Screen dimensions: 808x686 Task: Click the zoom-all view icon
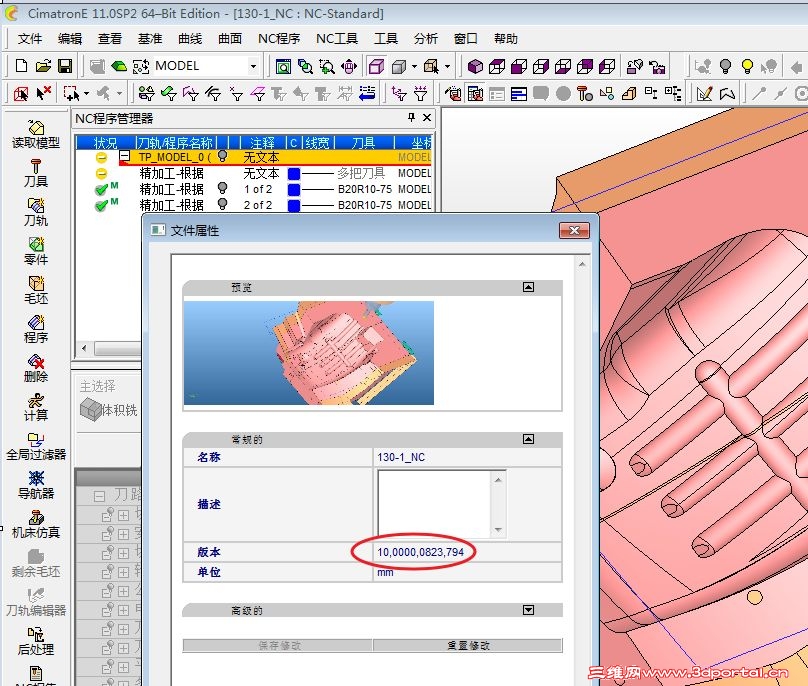[x=283, y=66]
